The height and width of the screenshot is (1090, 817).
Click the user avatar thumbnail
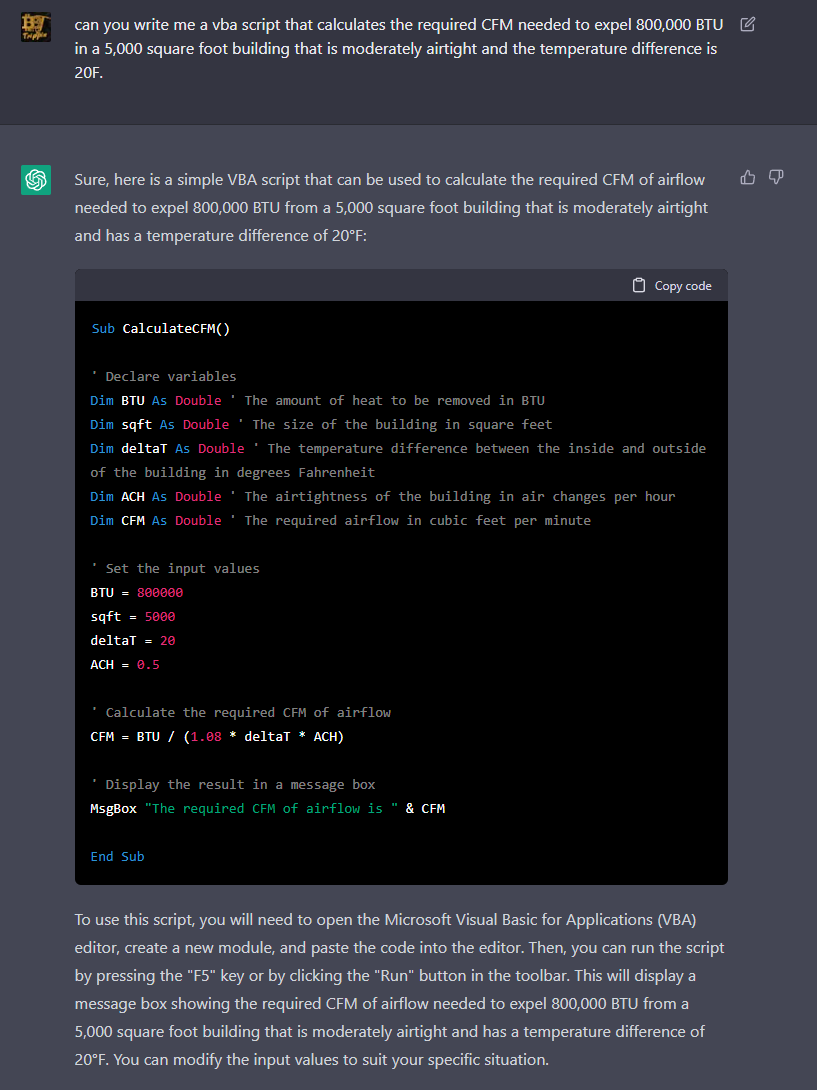click(35, 26)
